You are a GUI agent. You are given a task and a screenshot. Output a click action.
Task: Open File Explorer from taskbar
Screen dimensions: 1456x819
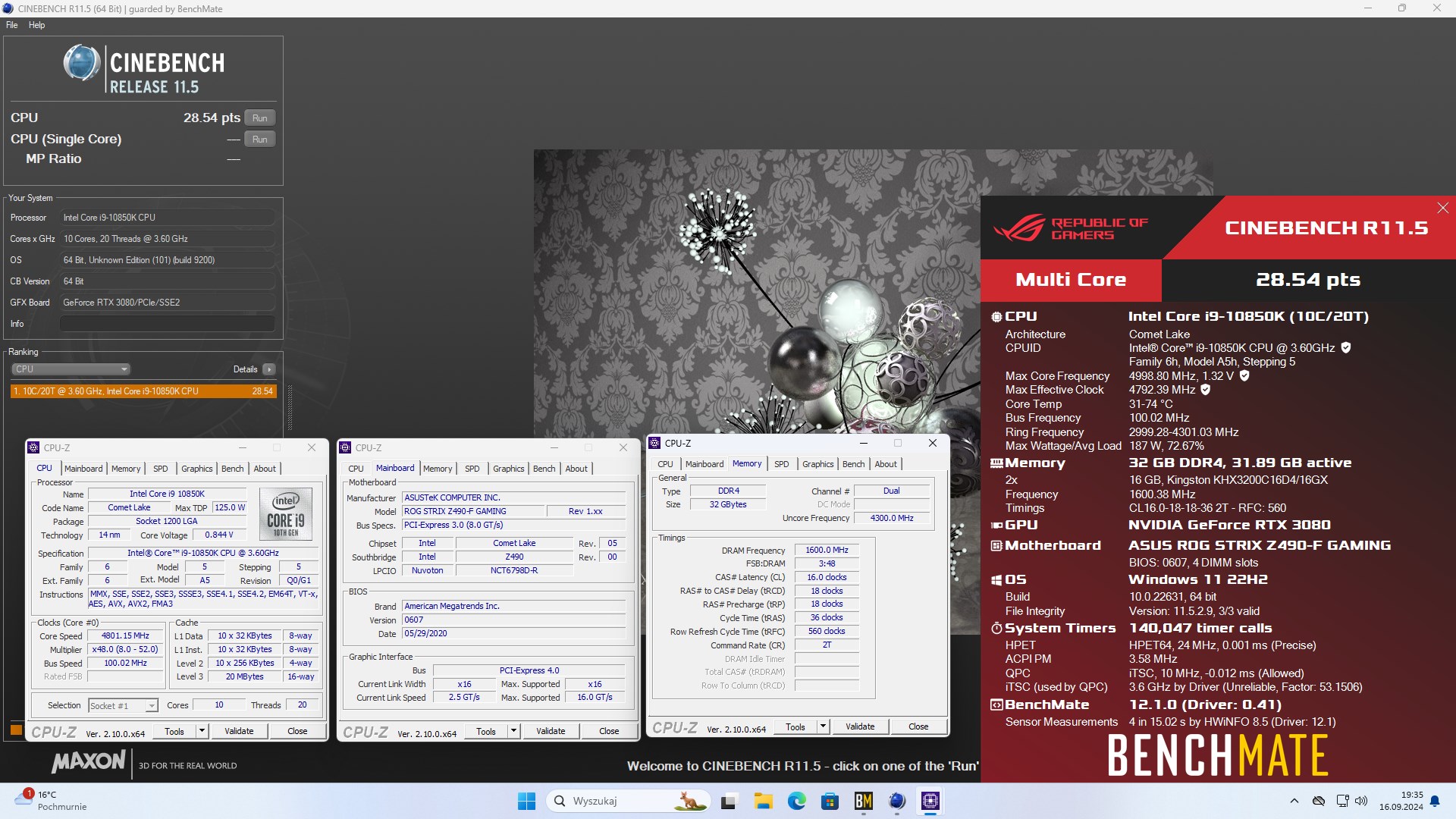coord(763,801)
